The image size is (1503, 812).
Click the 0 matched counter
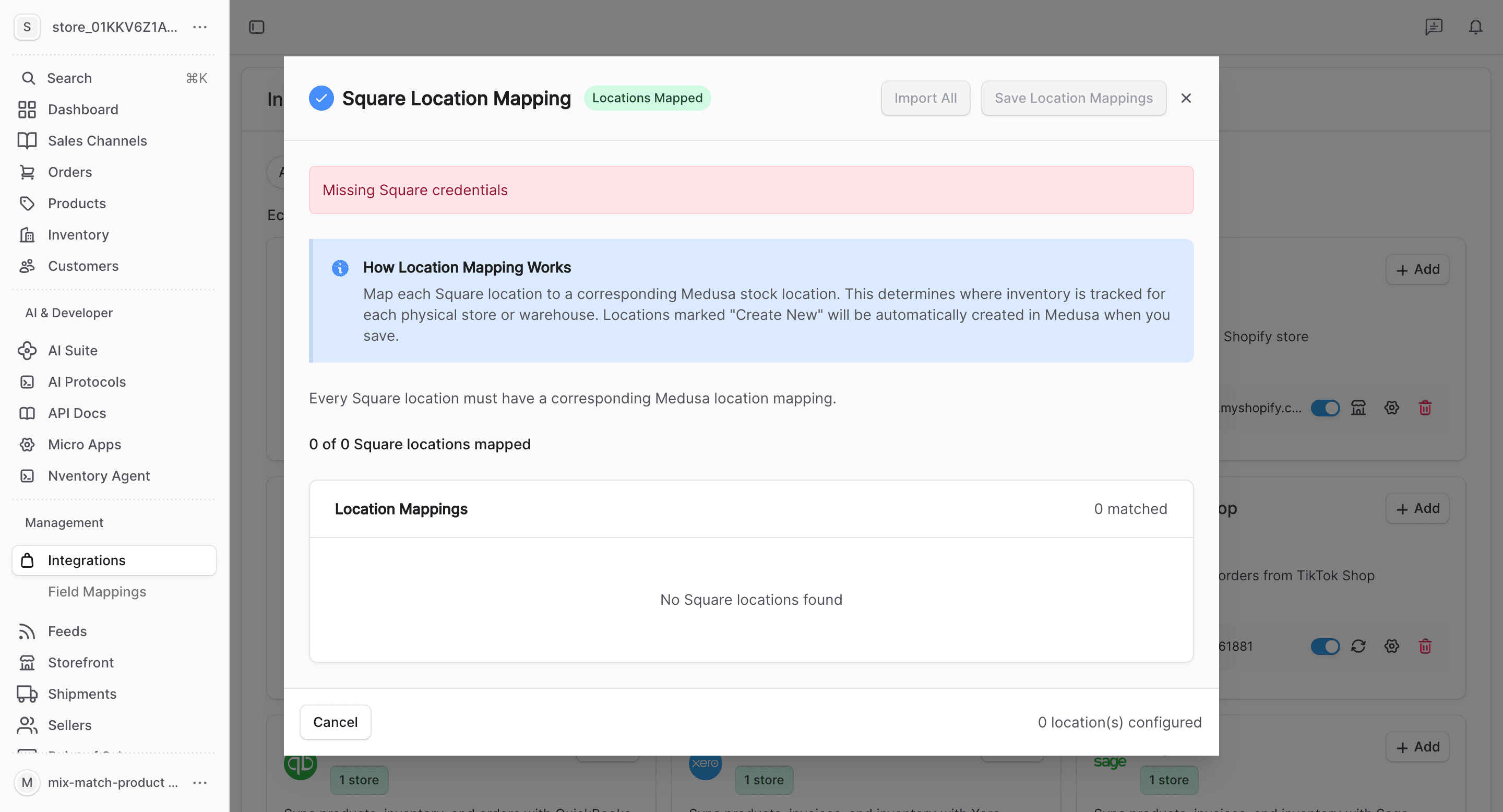1131,509
